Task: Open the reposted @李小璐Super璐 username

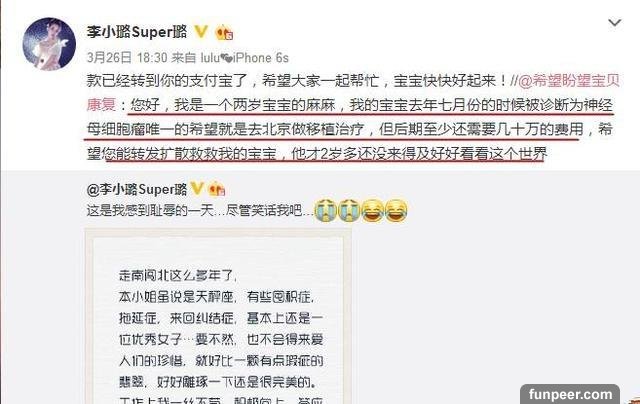Action: [x=137, y=189]
